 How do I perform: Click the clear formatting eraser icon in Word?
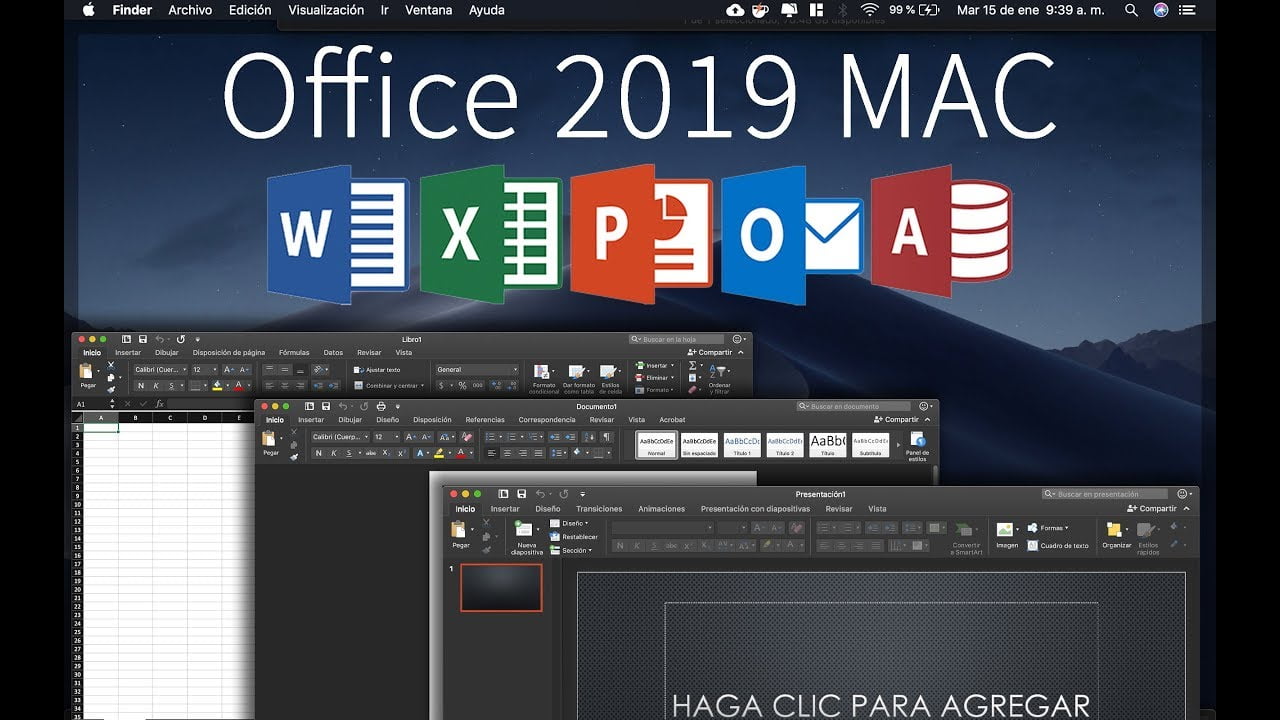(x=466, y=436)
